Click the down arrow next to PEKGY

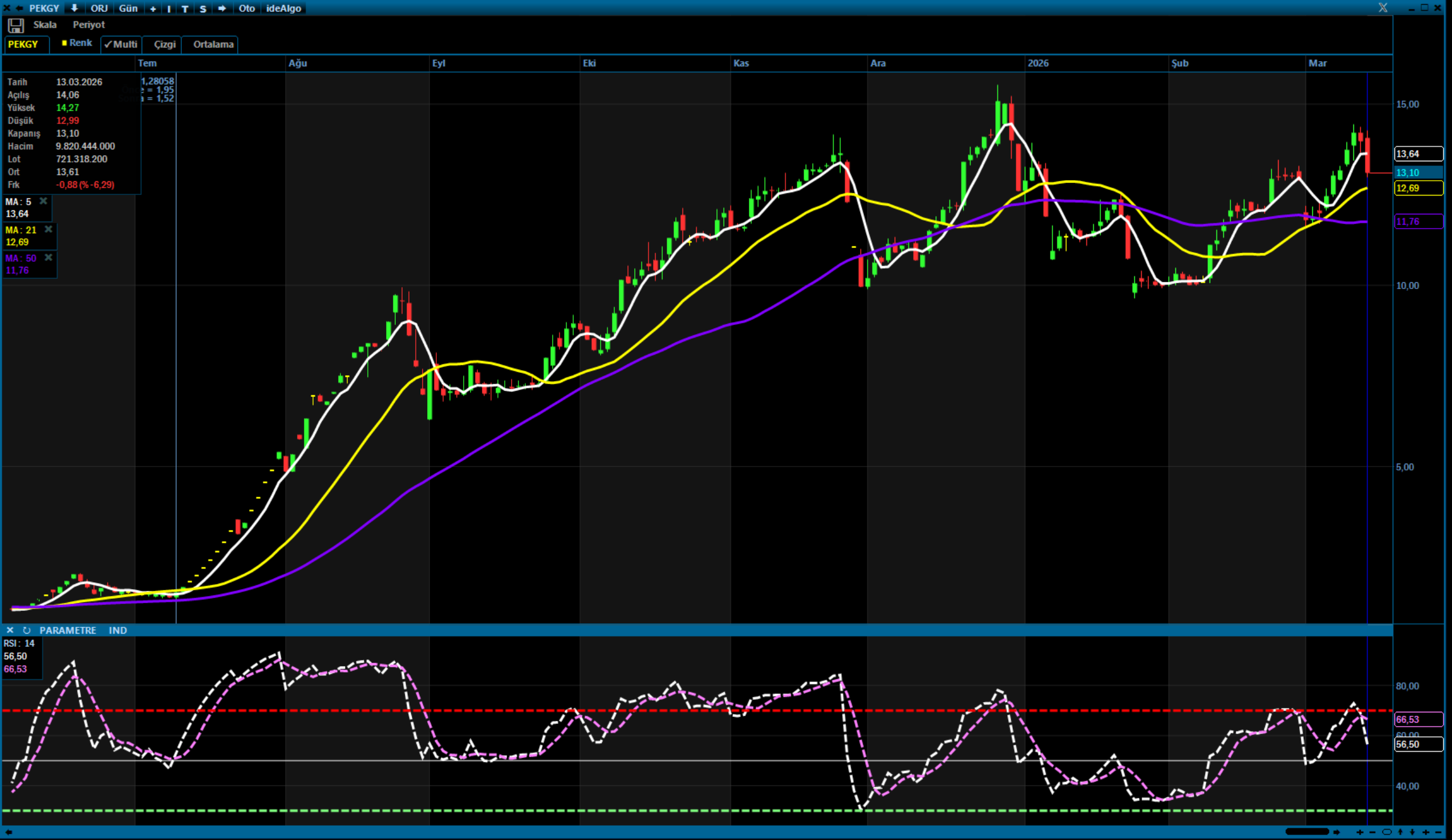point(74,8)
